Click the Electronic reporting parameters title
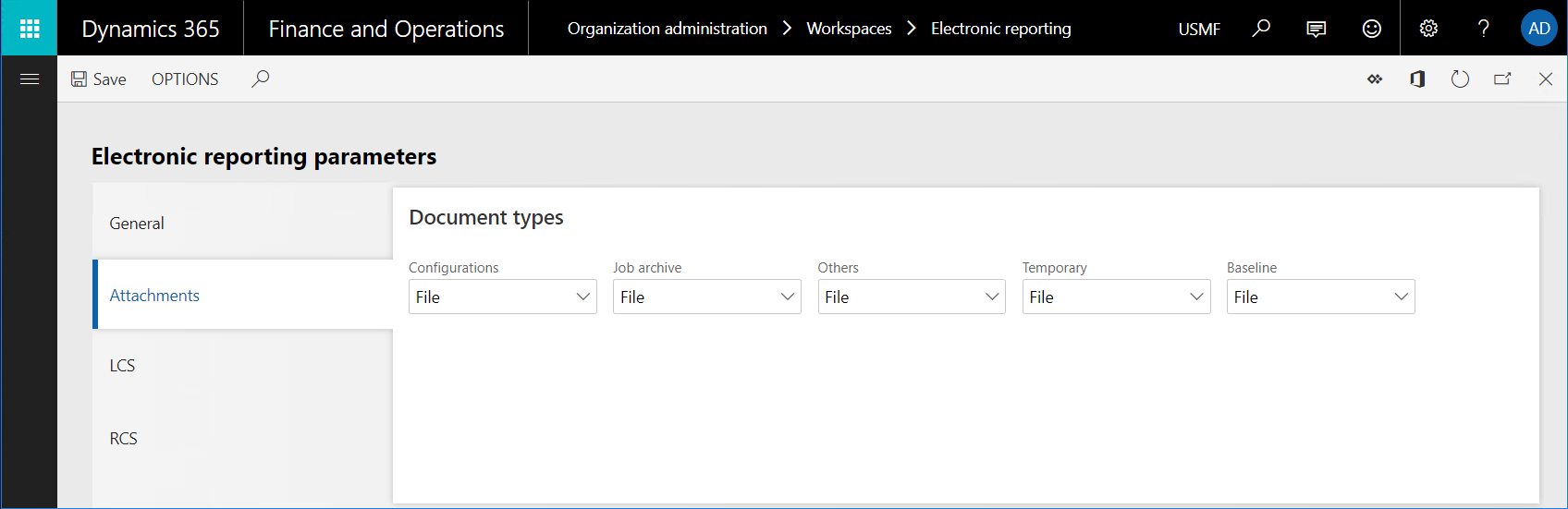 (263, 157)
